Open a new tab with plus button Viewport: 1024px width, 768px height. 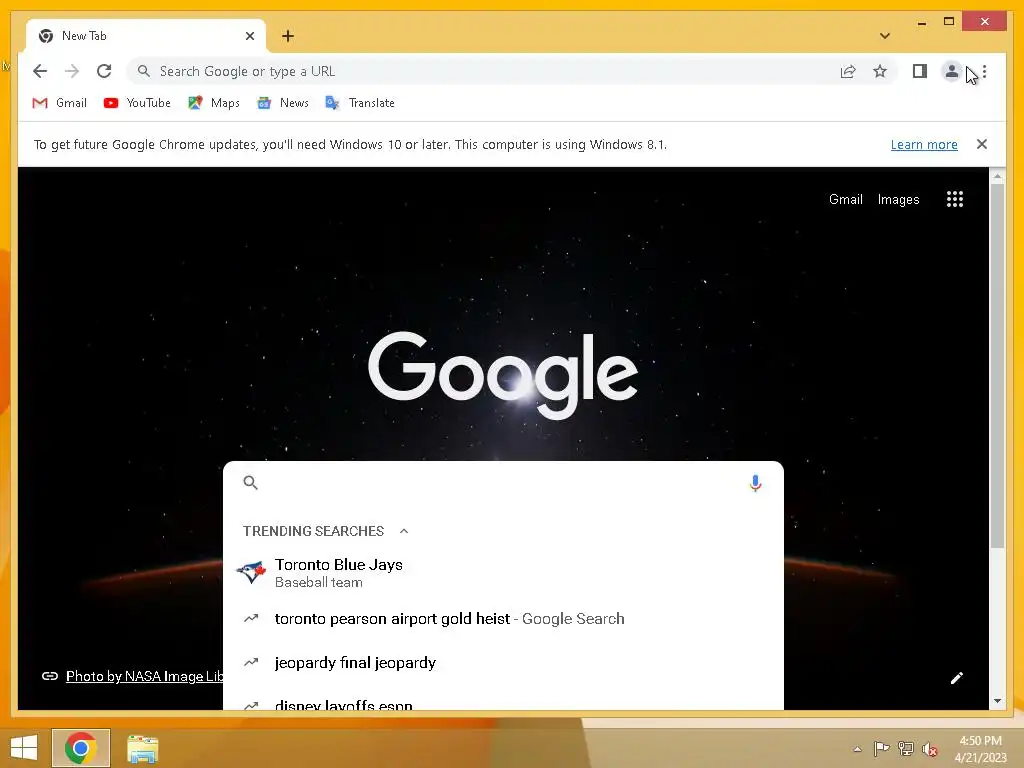(288, 36)
